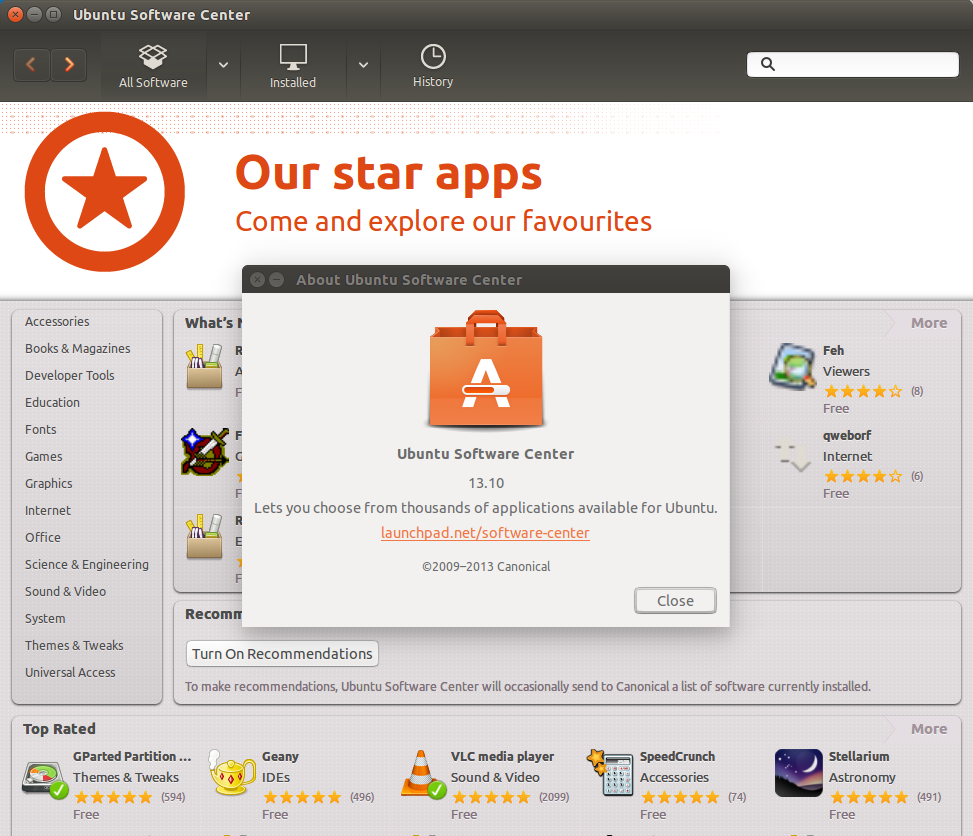
Task: Open VLC media player title
Action: pyautogui.click(x=503, y=757)
